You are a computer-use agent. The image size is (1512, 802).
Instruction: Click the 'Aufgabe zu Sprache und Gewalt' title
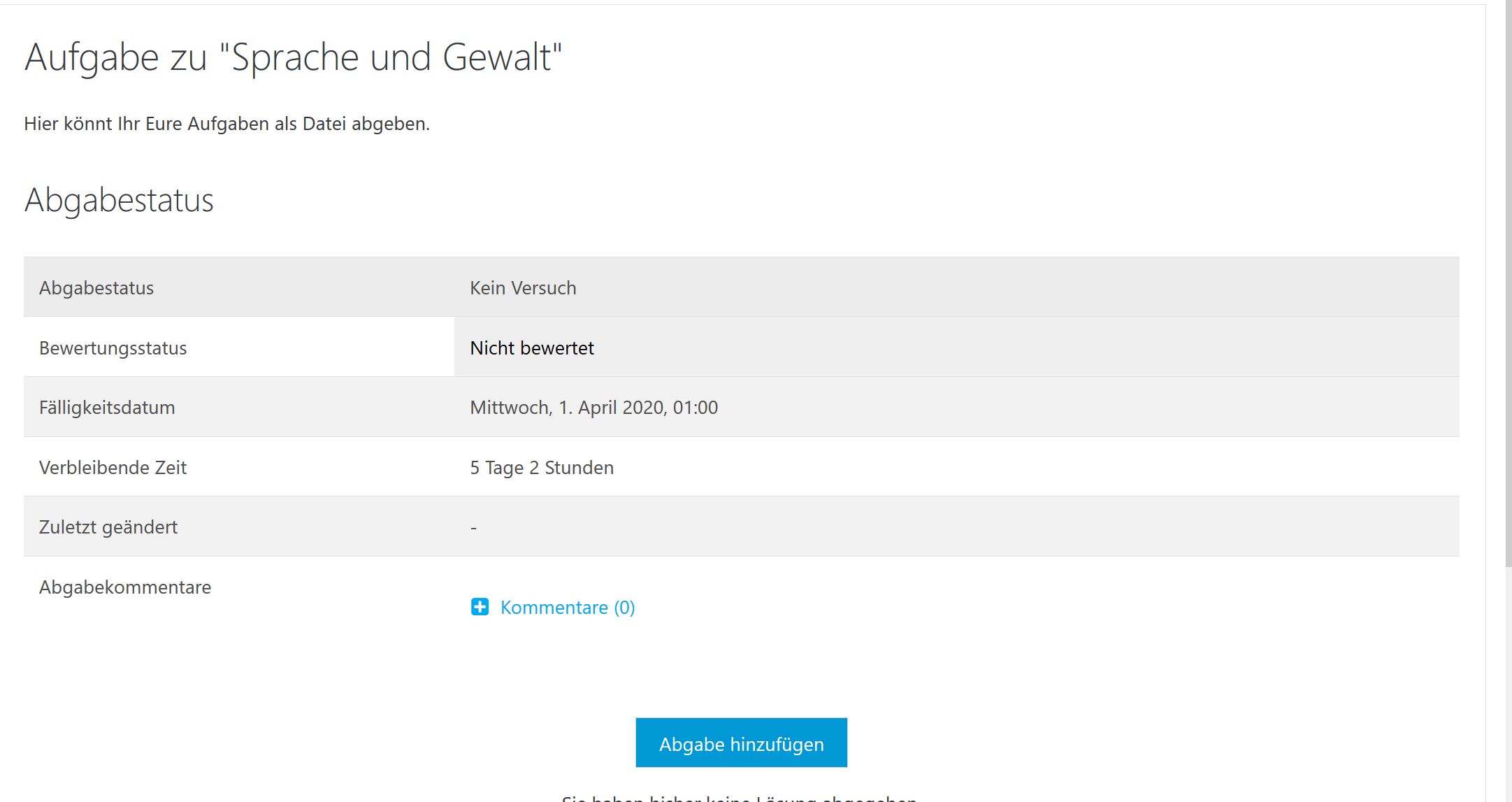(293, 57)
